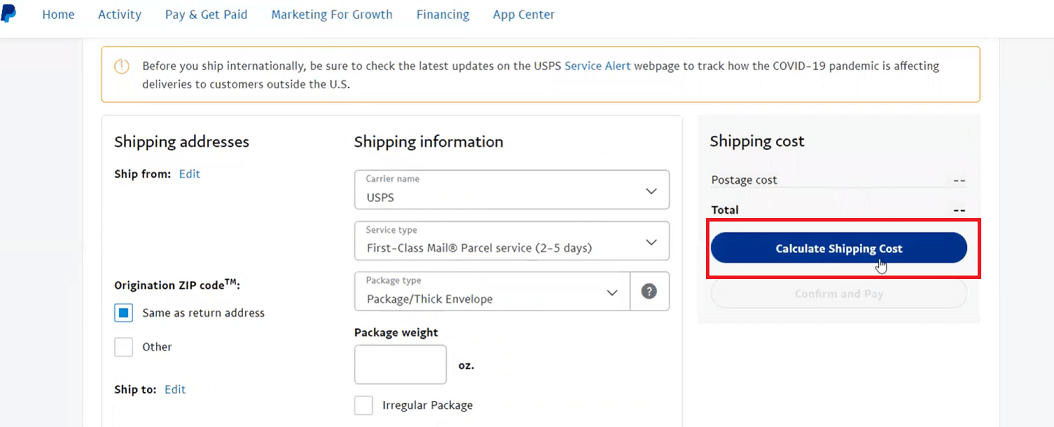This screenshot has height=427, width=1054.
Task: Check the Same as return address box
Action: click(124, 313)
